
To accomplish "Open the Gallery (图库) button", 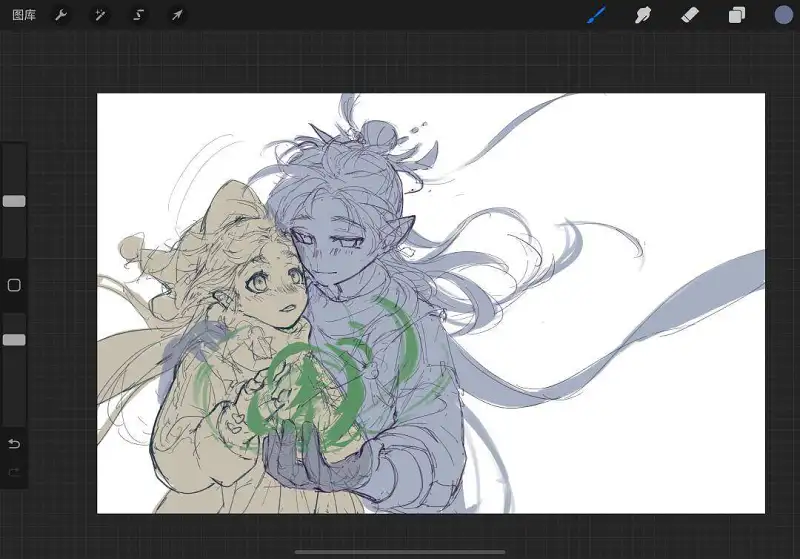I will pyautogui.click(x=24, y=15).
